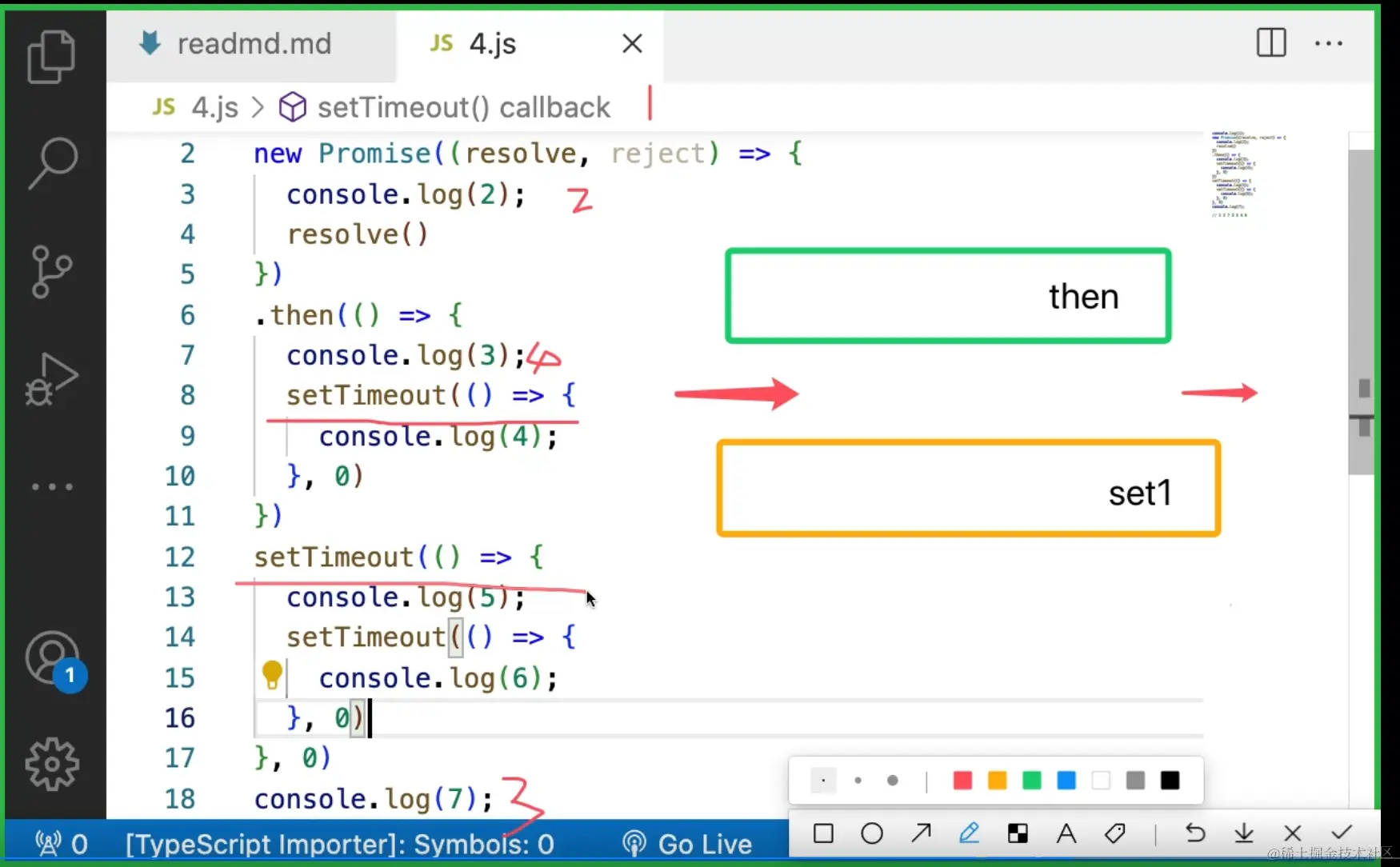This screenshot has width=1400, height=867.
Task: Click line number 12 in the gutter
Action: click(180, 557)
